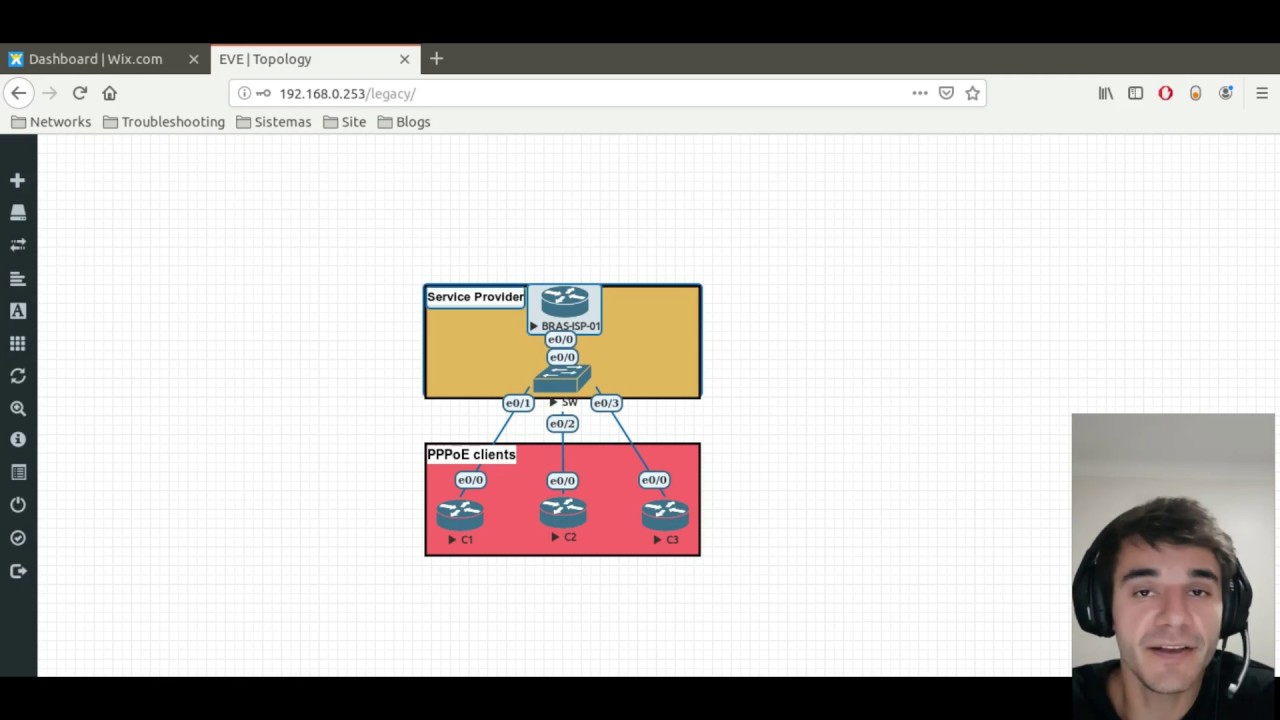Click the e0/1 interface label on SW
This screenshot has width=1280, height=720.
click(x=518, y=403)
